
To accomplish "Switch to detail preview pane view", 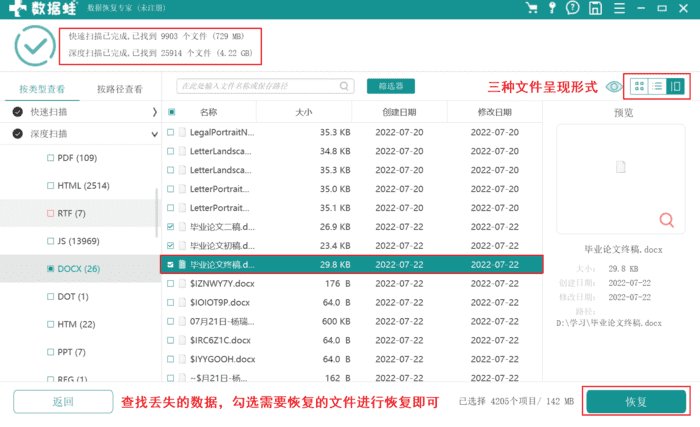I will coord(675,86).
